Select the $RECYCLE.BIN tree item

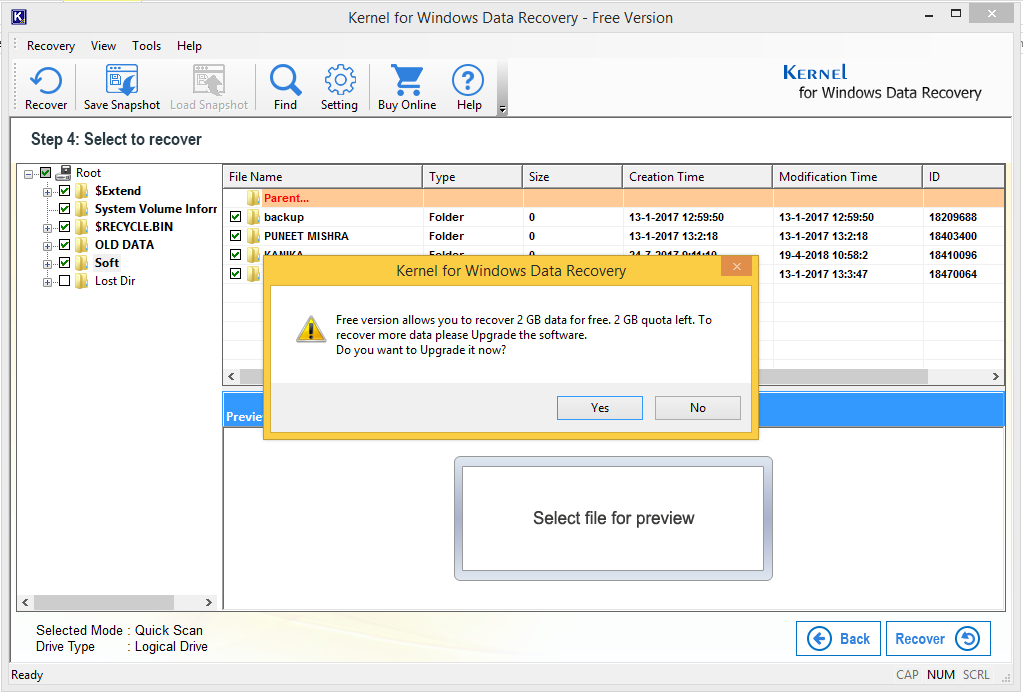(134, 226)
